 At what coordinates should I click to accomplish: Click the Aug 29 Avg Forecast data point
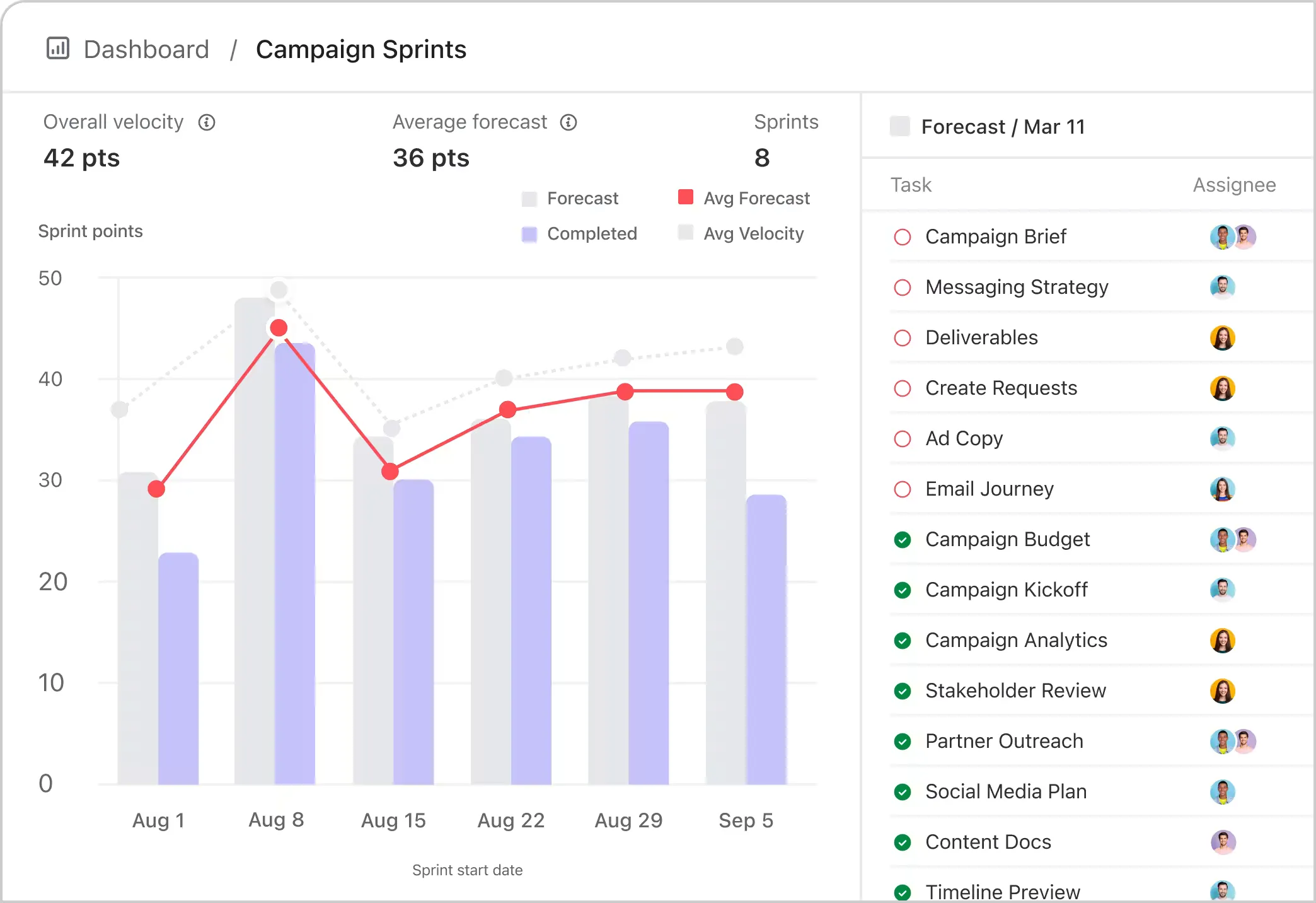(x=625, y=392)
